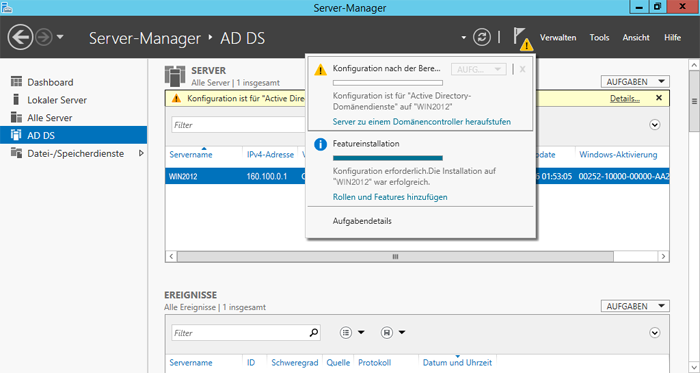Click the Datei-/Speicherdienste icon

tap(16, 153)
